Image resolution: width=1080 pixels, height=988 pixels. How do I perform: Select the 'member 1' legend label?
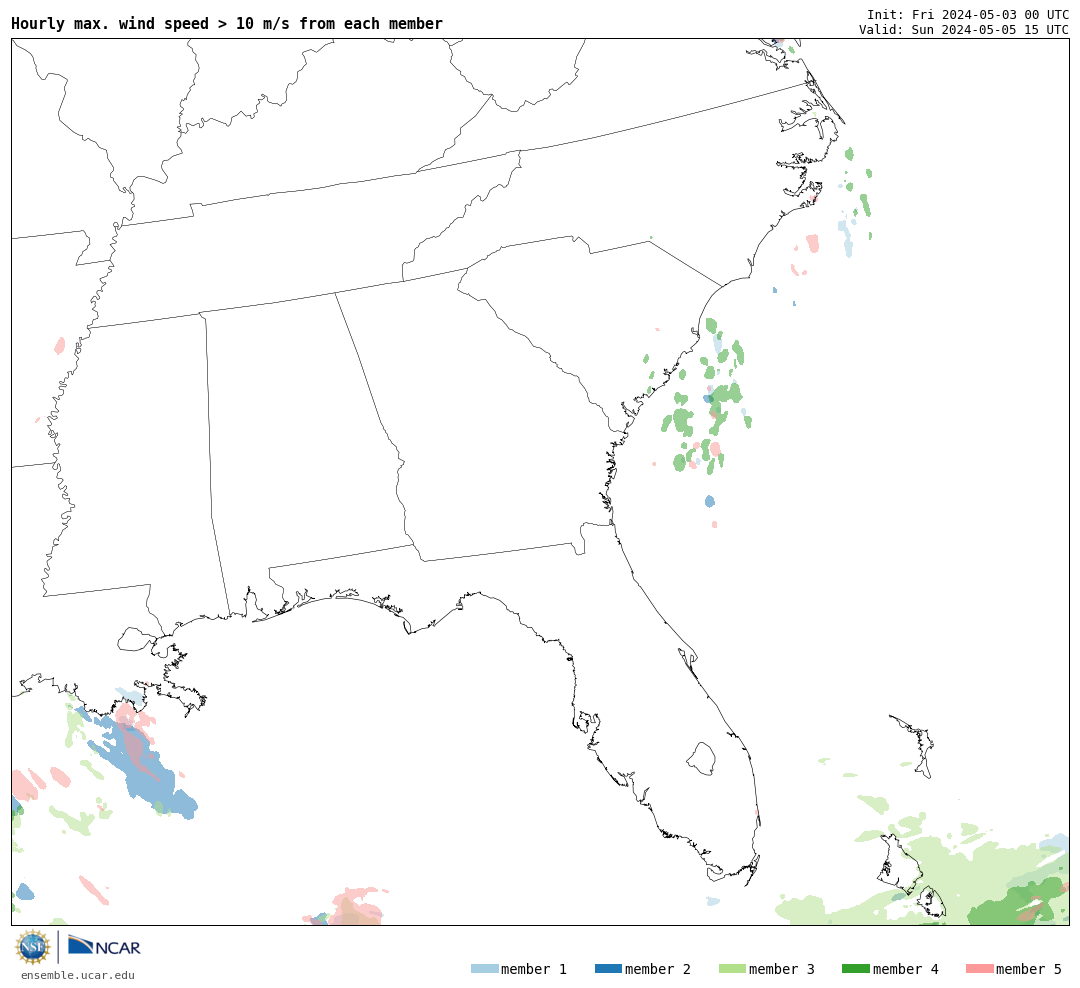pos(534,969)
